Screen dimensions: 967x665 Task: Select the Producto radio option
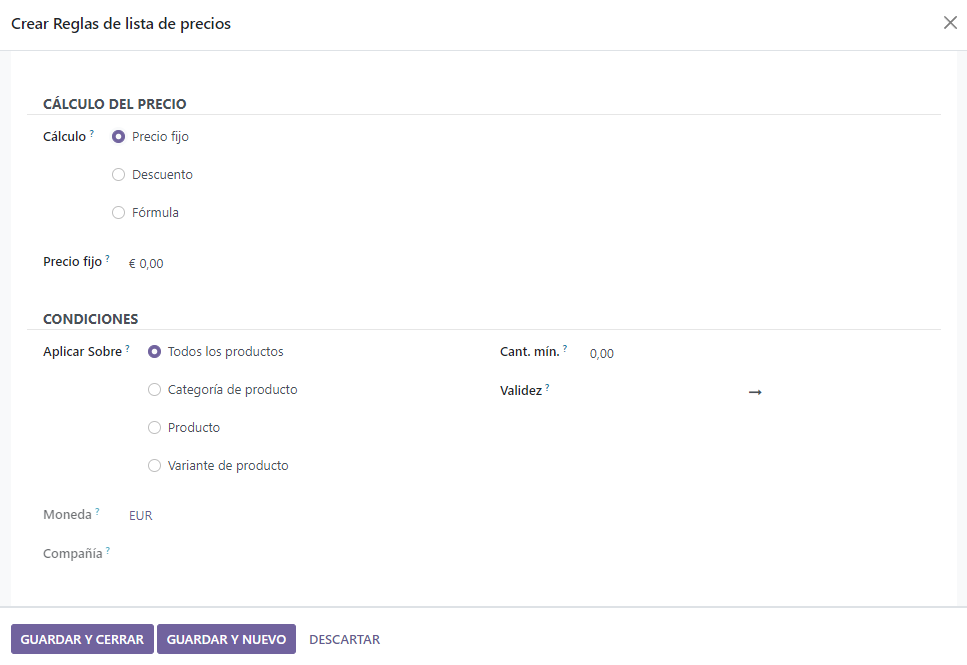[x=155, y=428]
